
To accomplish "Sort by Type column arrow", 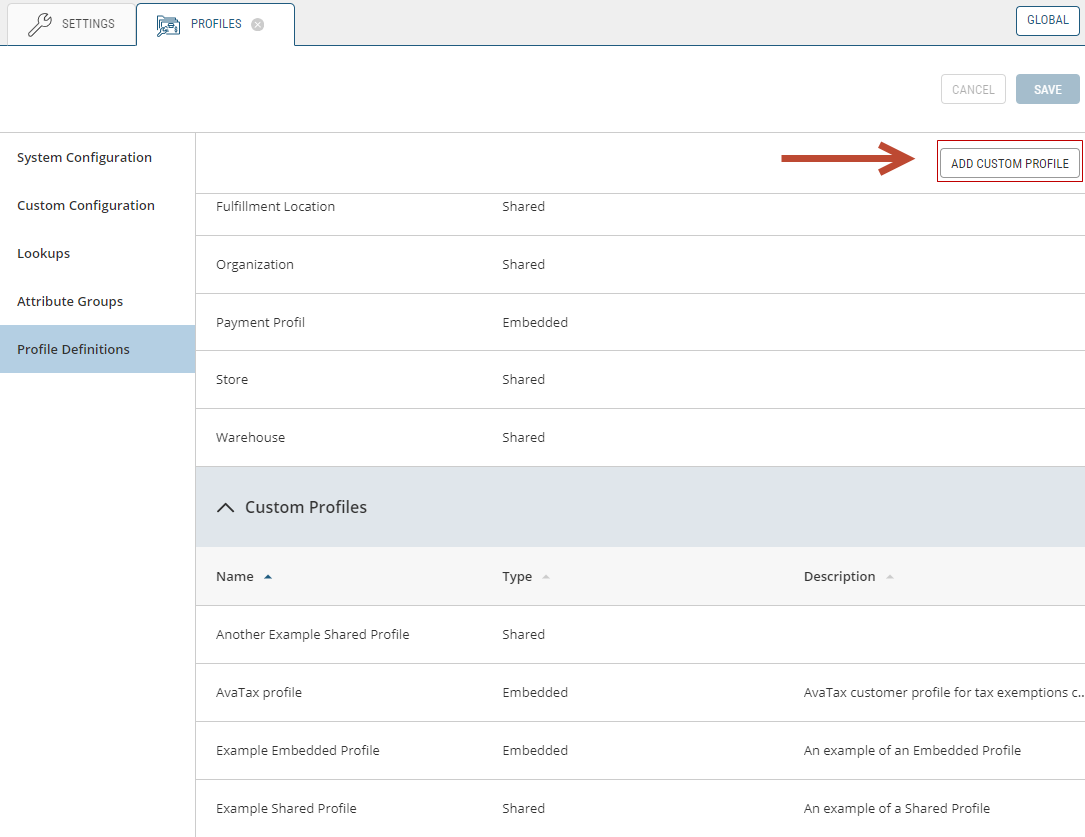I will pyautogui.click(x=545, y=577).
